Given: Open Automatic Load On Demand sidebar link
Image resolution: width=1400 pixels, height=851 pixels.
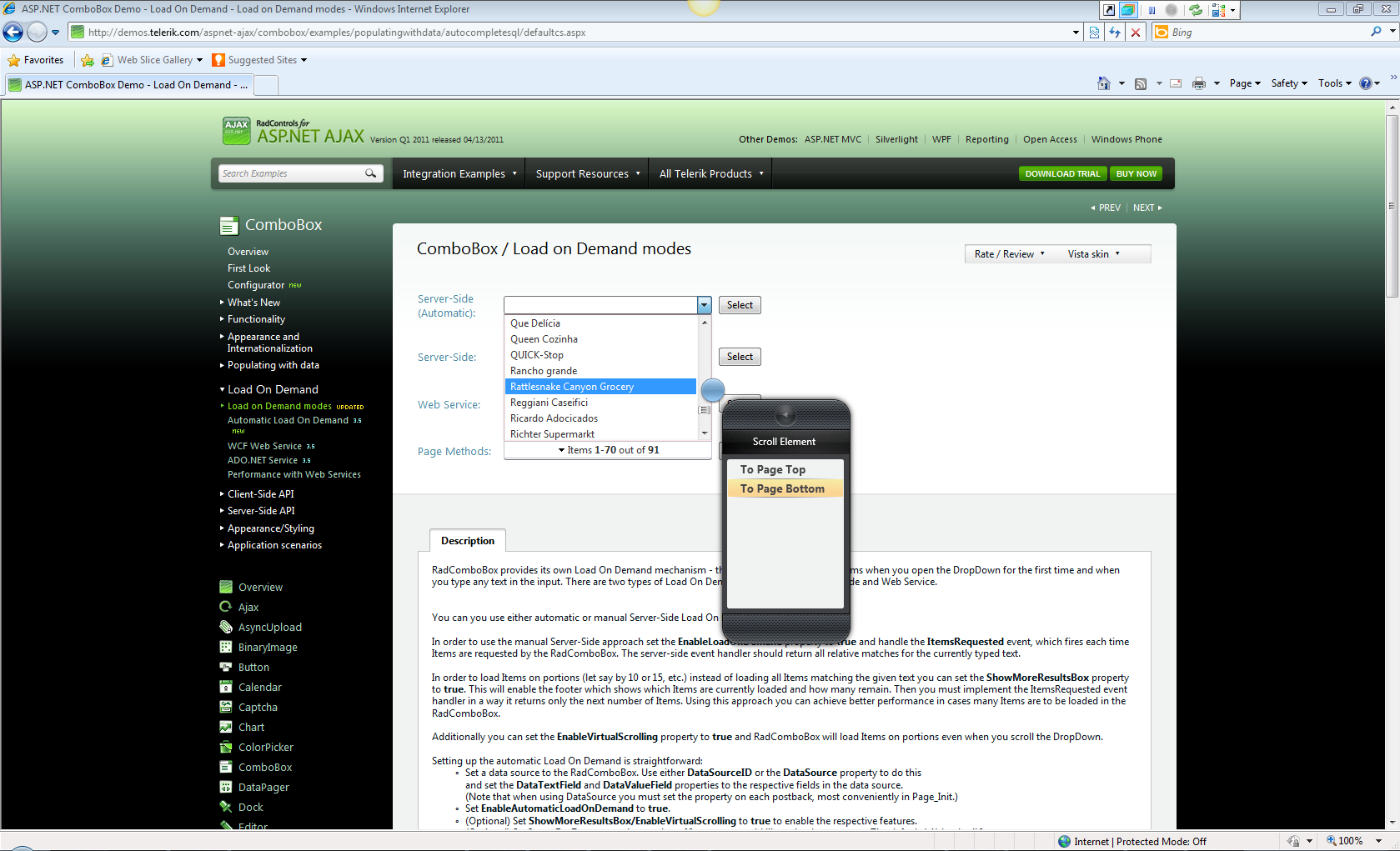Looking at the screenshot, I should click(289, 420).
